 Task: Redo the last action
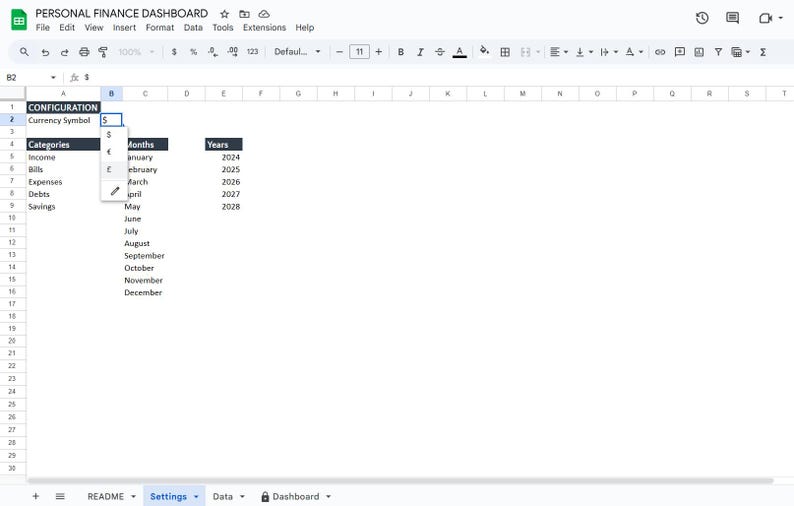(x=64, y=52)
